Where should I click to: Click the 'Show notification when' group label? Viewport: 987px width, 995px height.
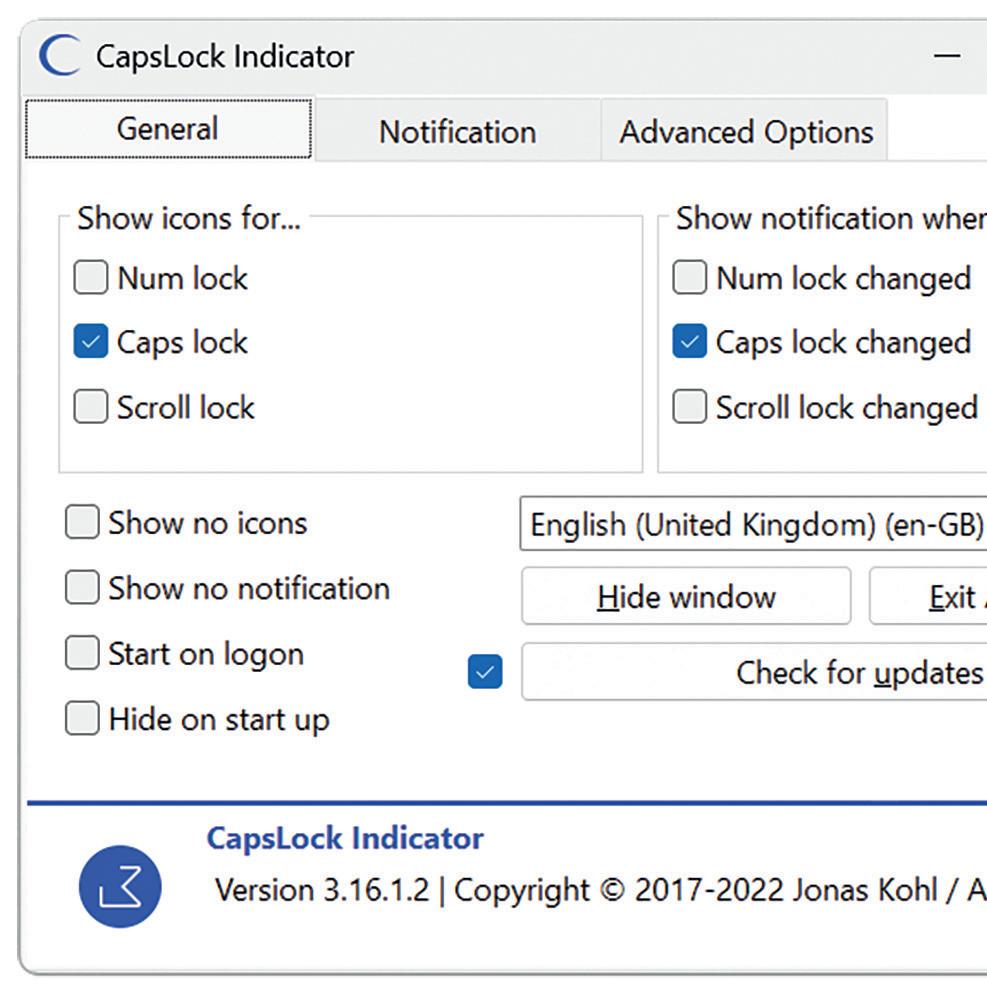pos(831,218)
